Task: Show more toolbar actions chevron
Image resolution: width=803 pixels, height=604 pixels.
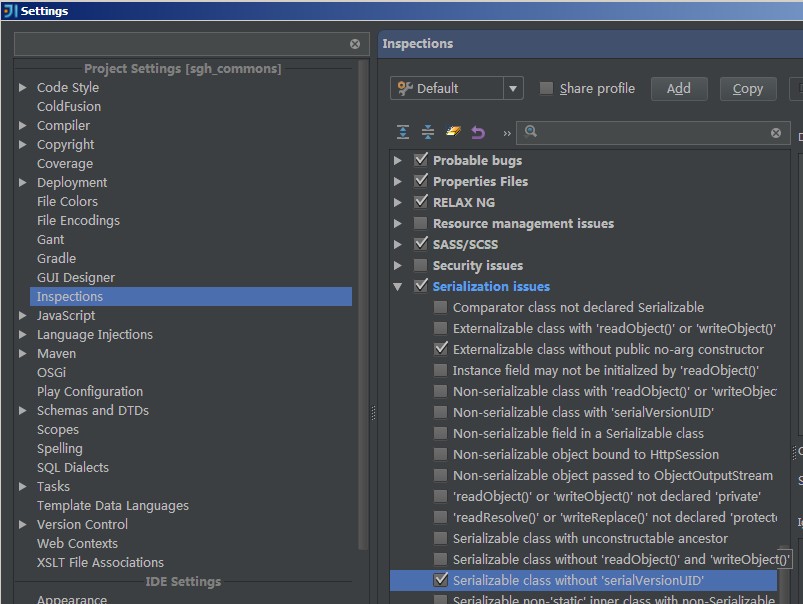Action: click(507, 133)
